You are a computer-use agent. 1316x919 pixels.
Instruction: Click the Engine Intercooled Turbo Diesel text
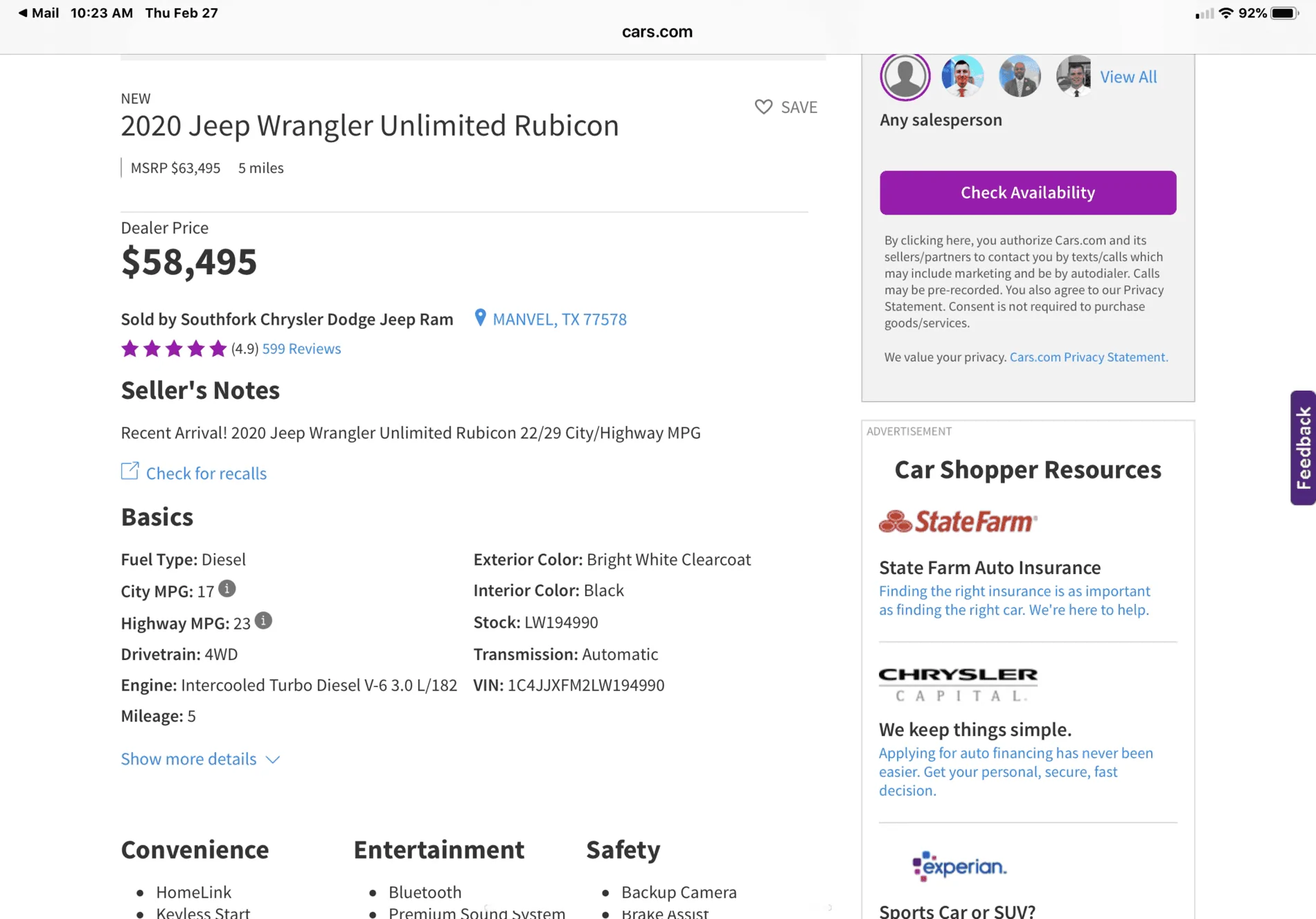[289, 685]
